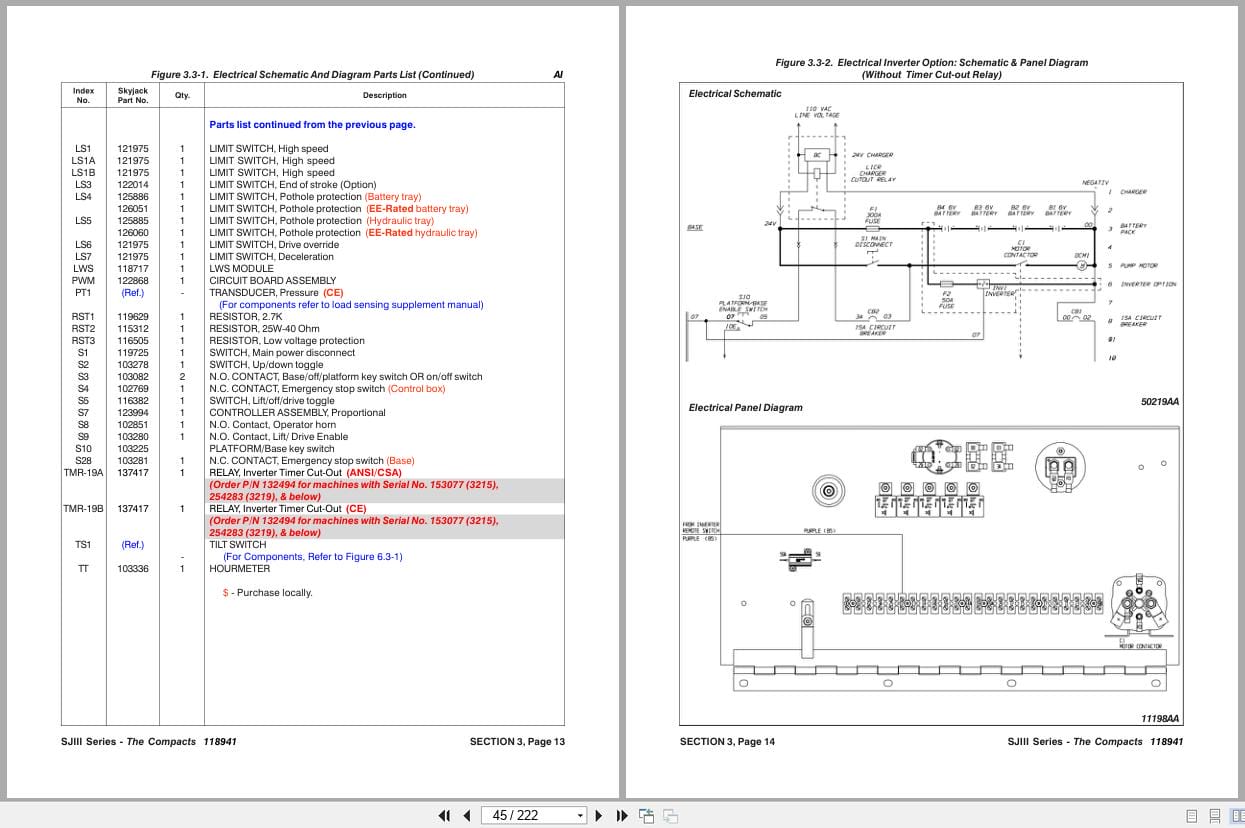The image size is (1245, 828).
Task: Jump to the first page using the leftmost arrow icon
Action: click(x=445, y=815)
